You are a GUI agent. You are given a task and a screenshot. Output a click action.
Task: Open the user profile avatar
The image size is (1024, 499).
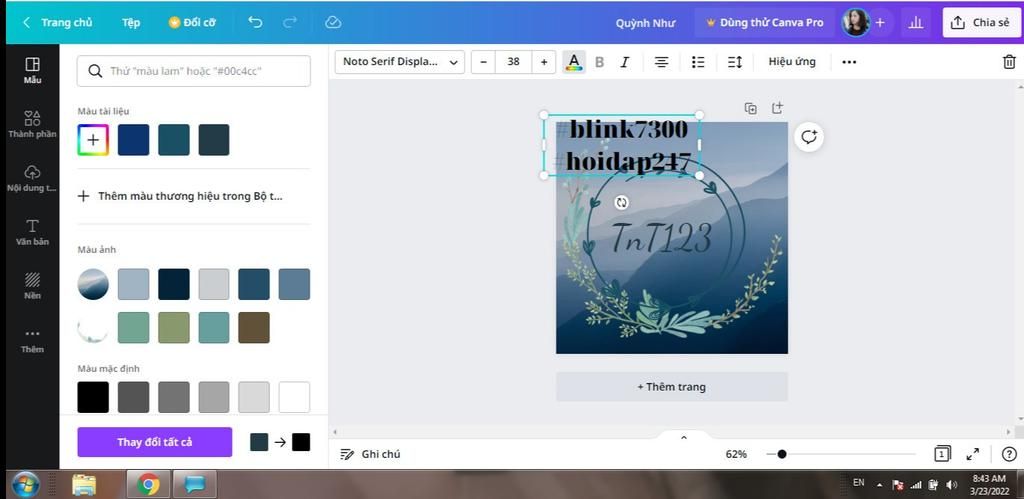point(855,22)
